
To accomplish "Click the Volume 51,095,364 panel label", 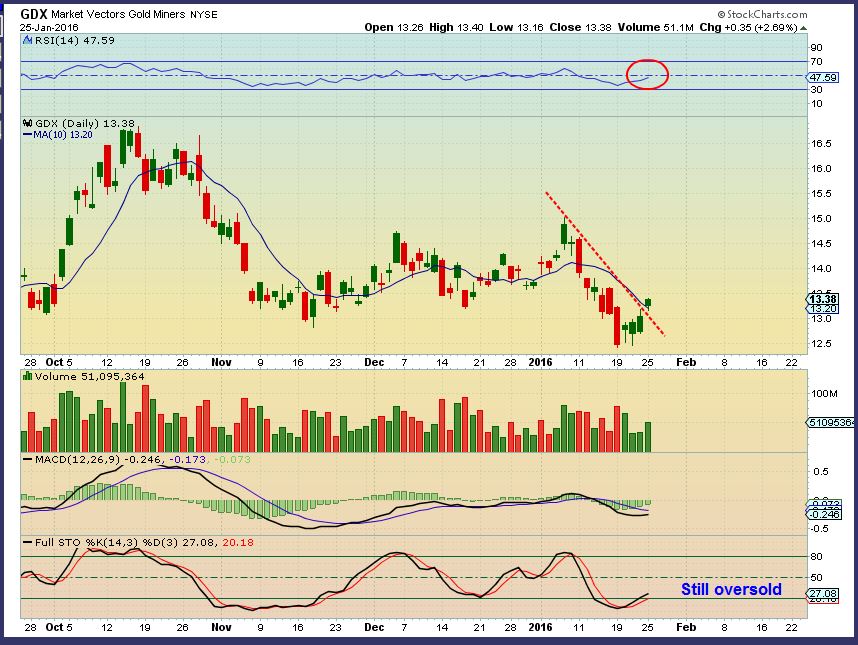I will pos(90,376).
